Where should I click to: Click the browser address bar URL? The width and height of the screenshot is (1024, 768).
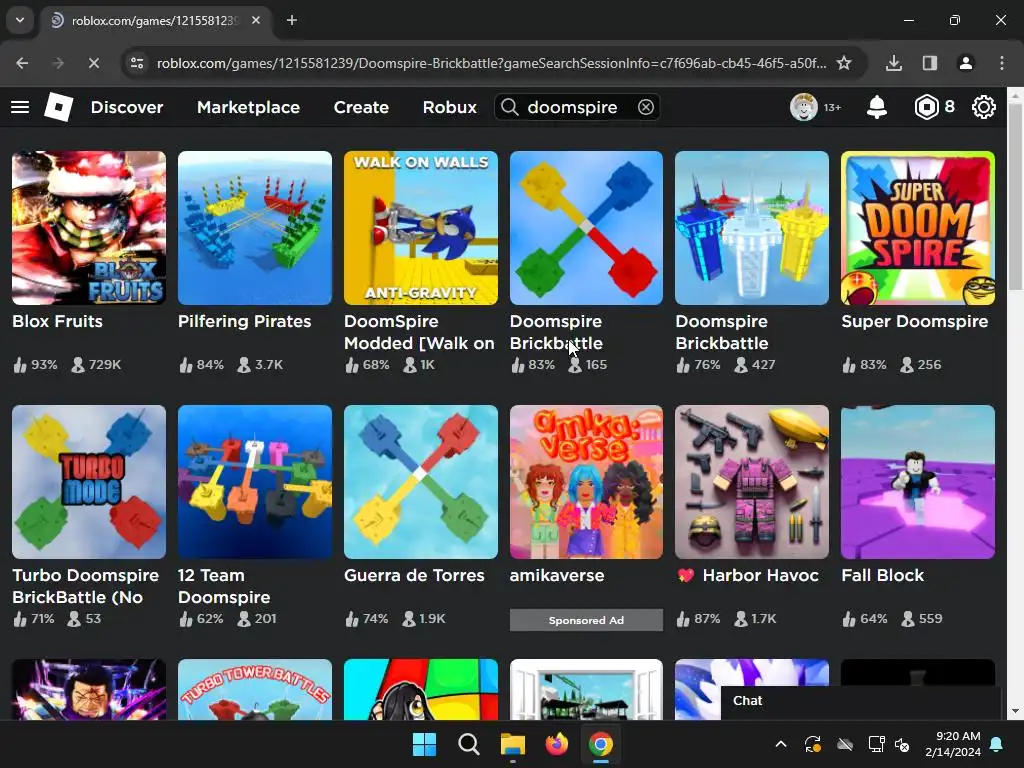491,63
